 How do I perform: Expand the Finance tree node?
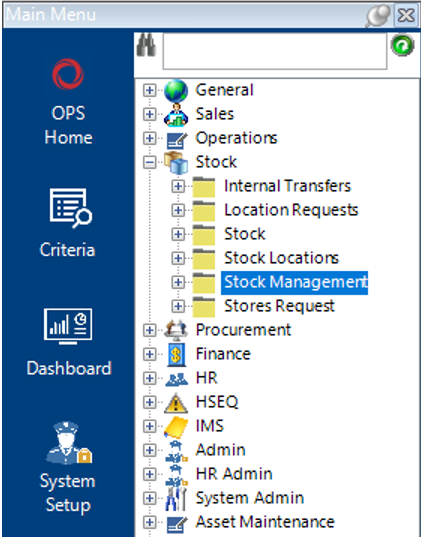[149, 354]
